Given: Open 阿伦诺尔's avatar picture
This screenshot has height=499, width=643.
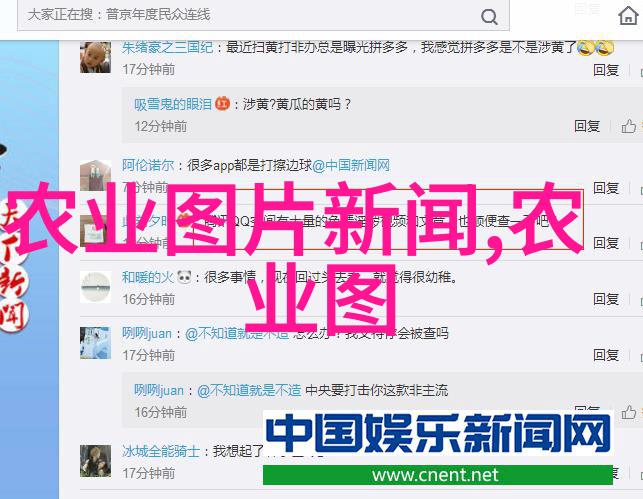Looking at the screenshot, I should pos(95,175).
